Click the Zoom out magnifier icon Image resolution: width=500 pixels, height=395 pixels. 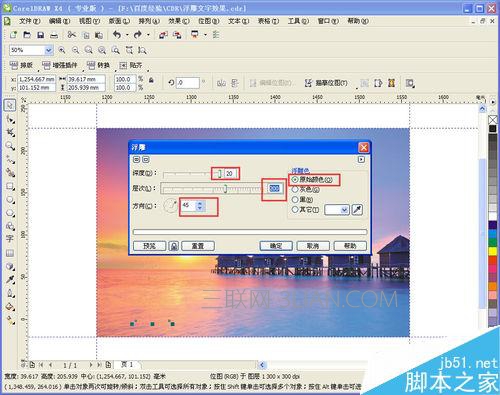[76, 50]
